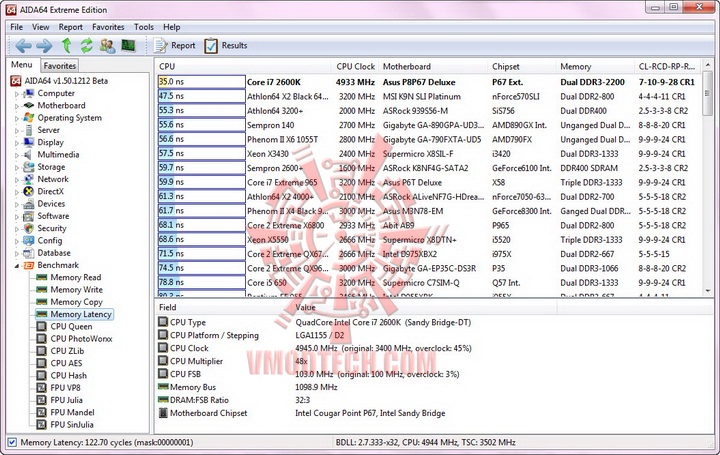Click the CPU ZLib benchmark icon
Viewport: 720px width, 455px height.
point(42,351)
